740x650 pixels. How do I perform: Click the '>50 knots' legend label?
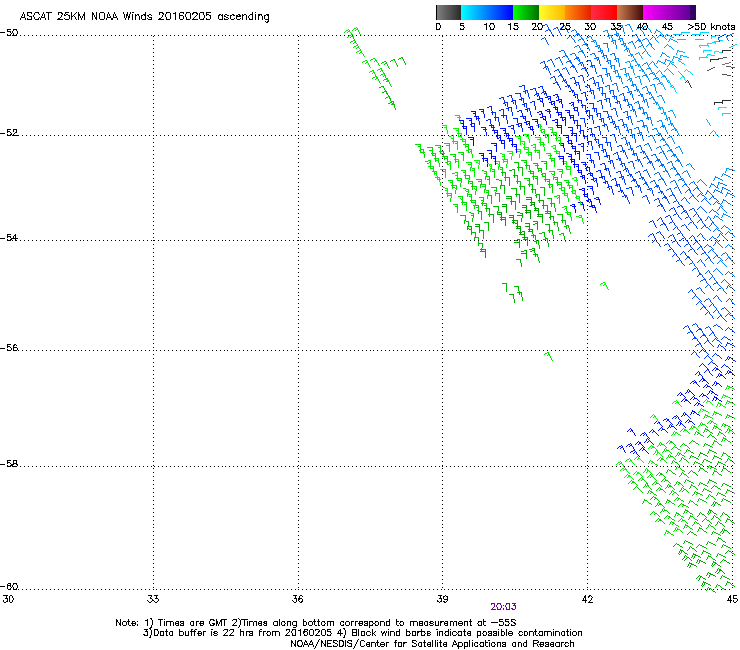pos(711,26)
